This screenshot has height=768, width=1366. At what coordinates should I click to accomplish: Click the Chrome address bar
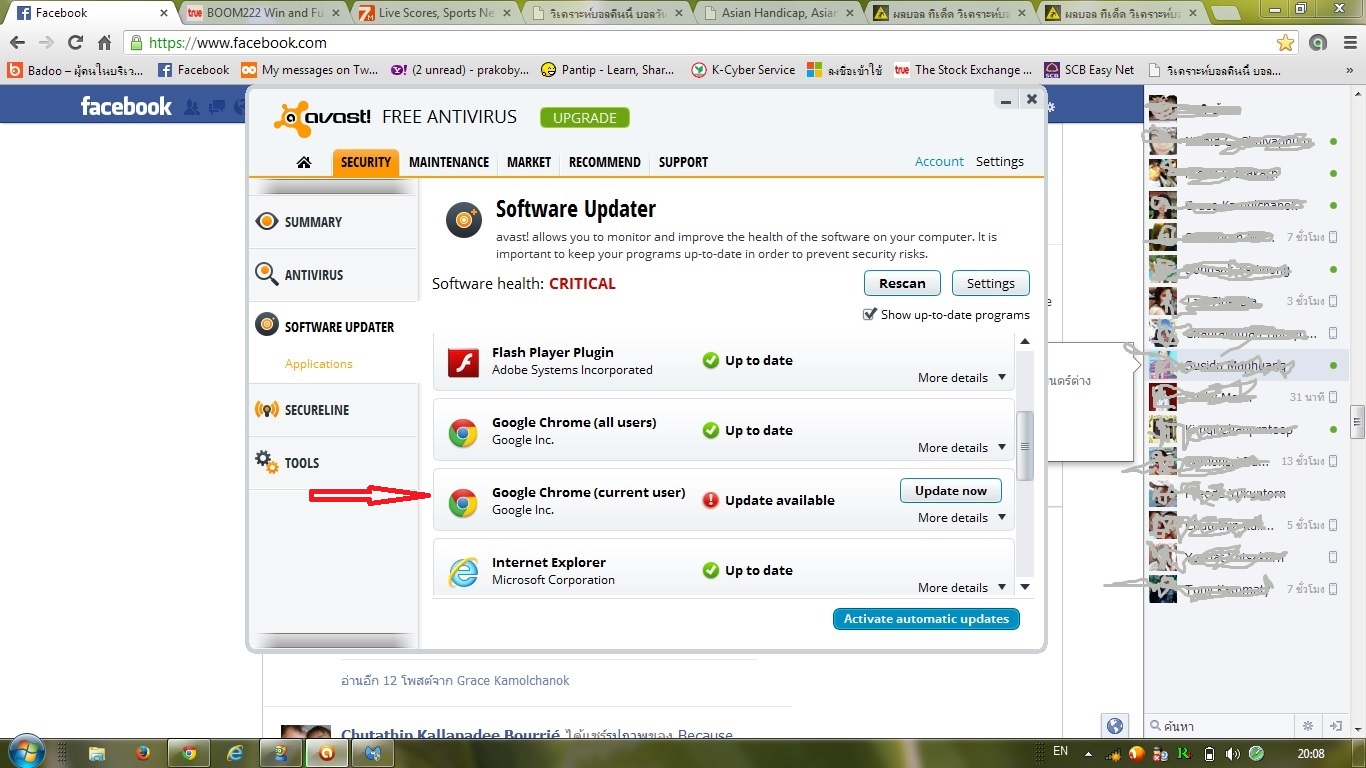(700, 43)
